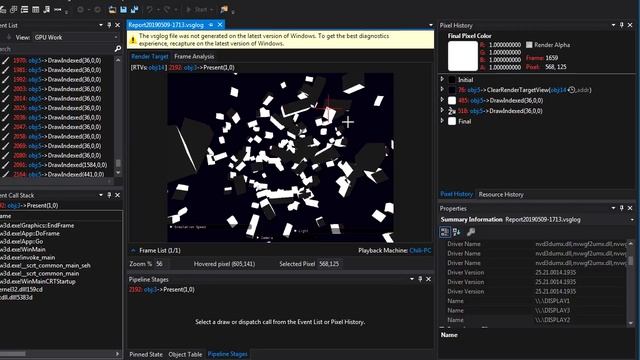
Task: Select event 2096 DrawIndexed(1584,0,0)
Action: coord(60,165)
